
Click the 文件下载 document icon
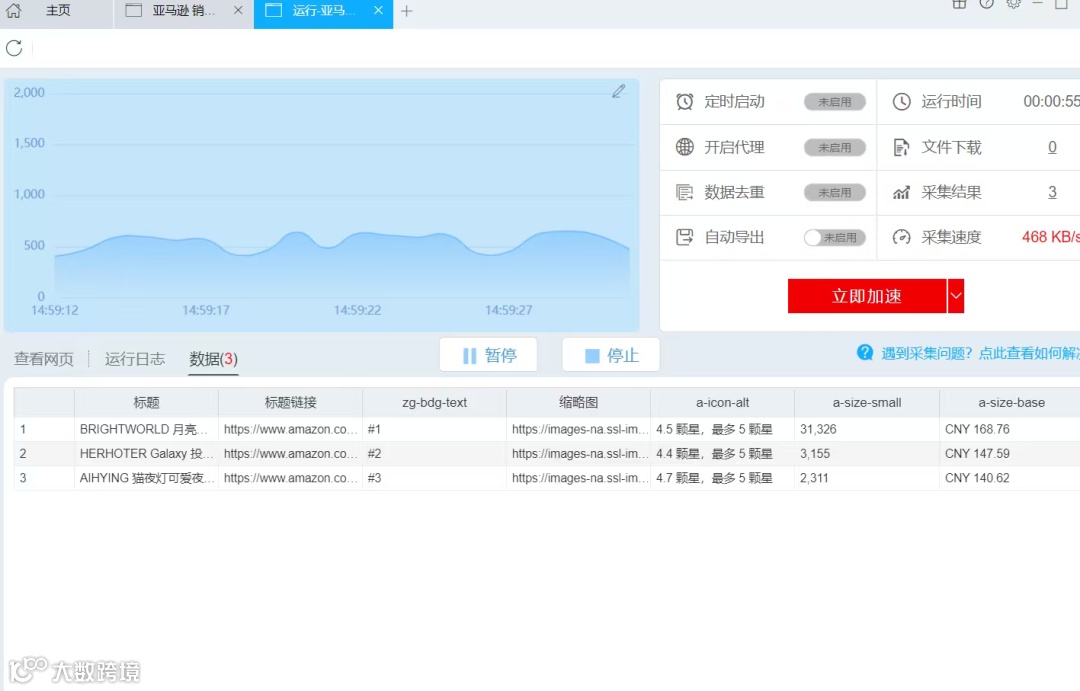click(x=902, y=147)
